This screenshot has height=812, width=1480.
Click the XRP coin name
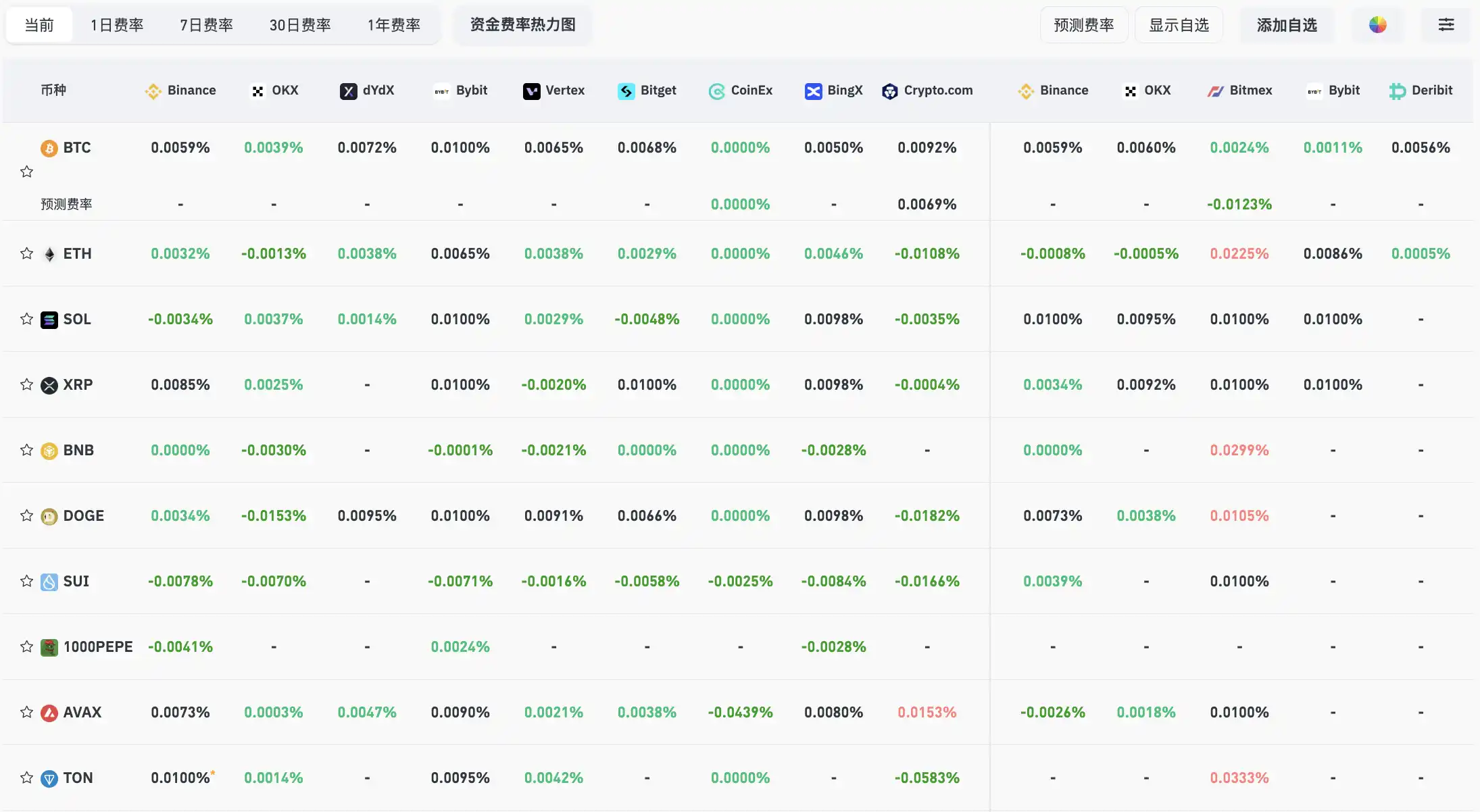(78, 384)
